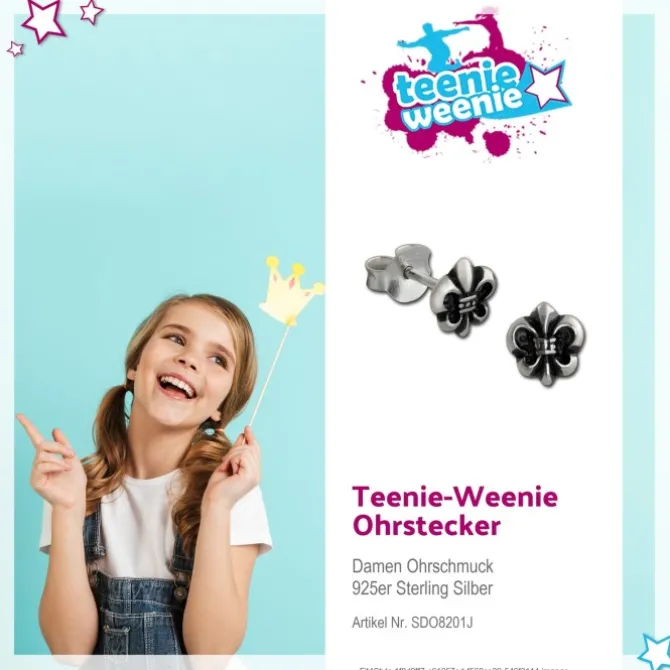Click the 'Ohrstecker' heading text
The width and height of the screenshot is (670, 670).
(426, 526)
